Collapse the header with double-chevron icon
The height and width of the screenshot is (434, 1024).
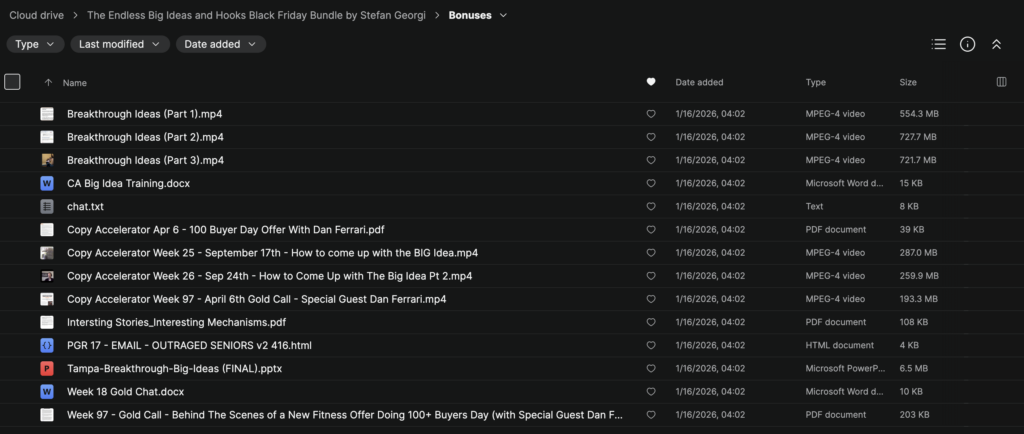996,44
